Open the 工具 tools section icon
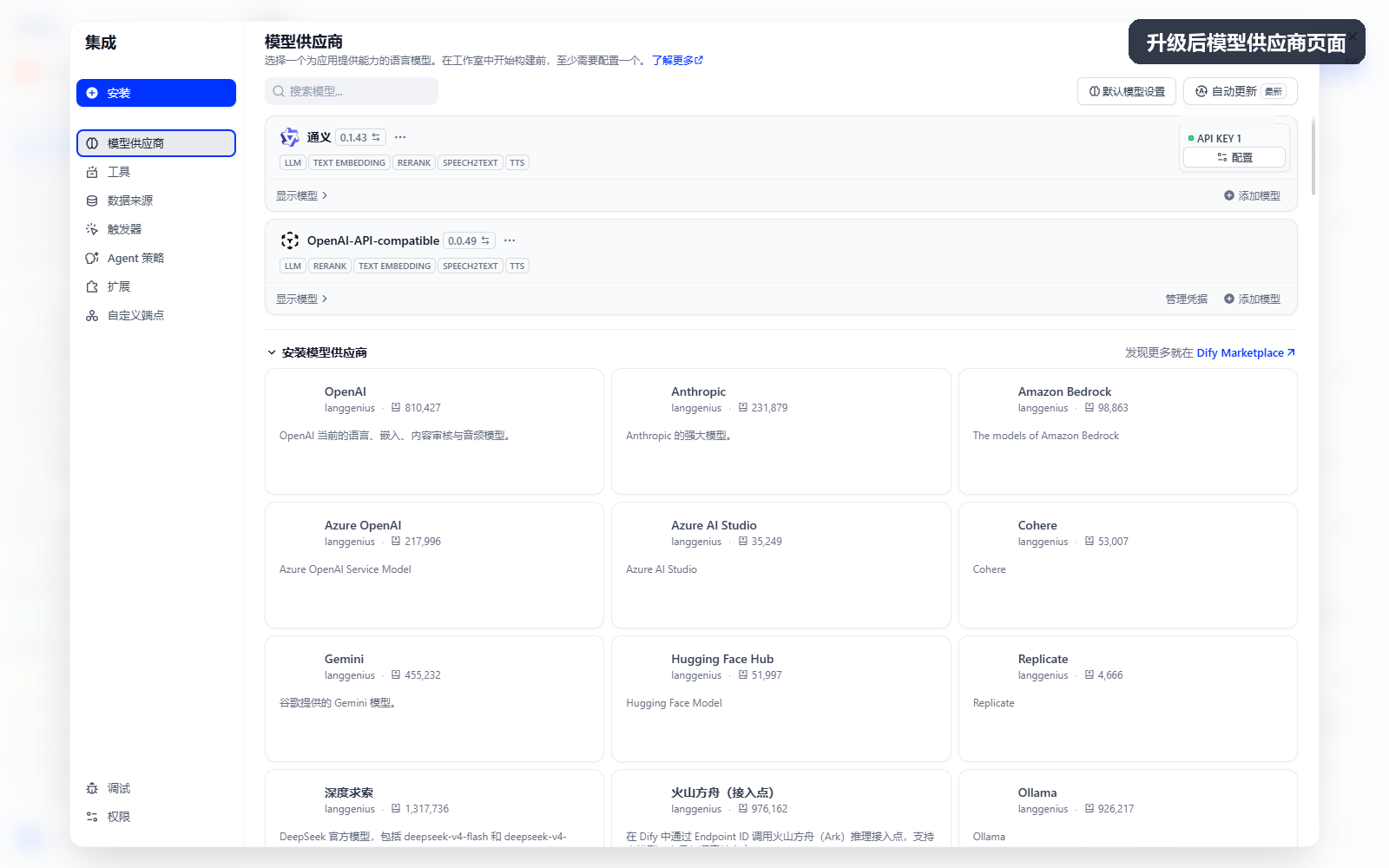This screenshot has width=1389, height=868. click(x=92, y=172)
